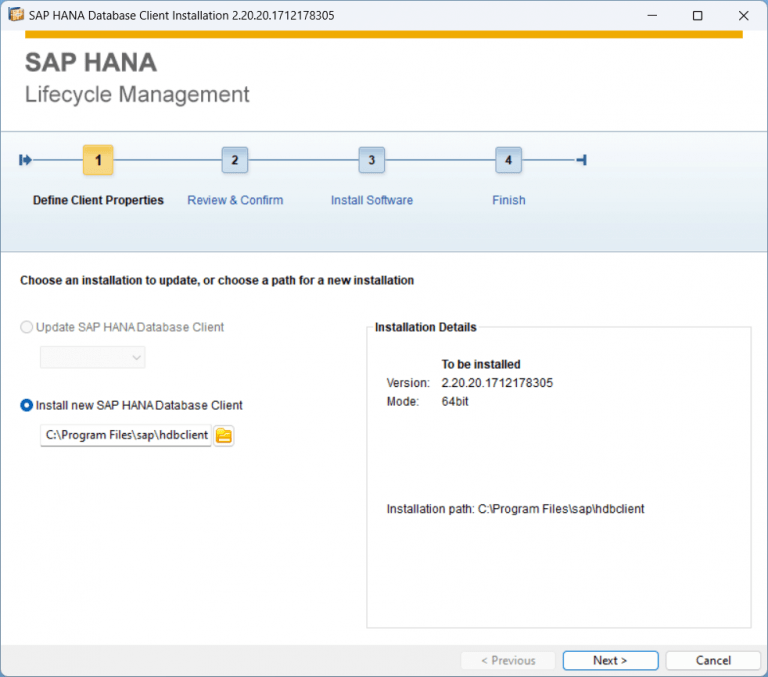The image size is (768, 677).
Task: Click the wizard end marker
Action: click(581, 160)
